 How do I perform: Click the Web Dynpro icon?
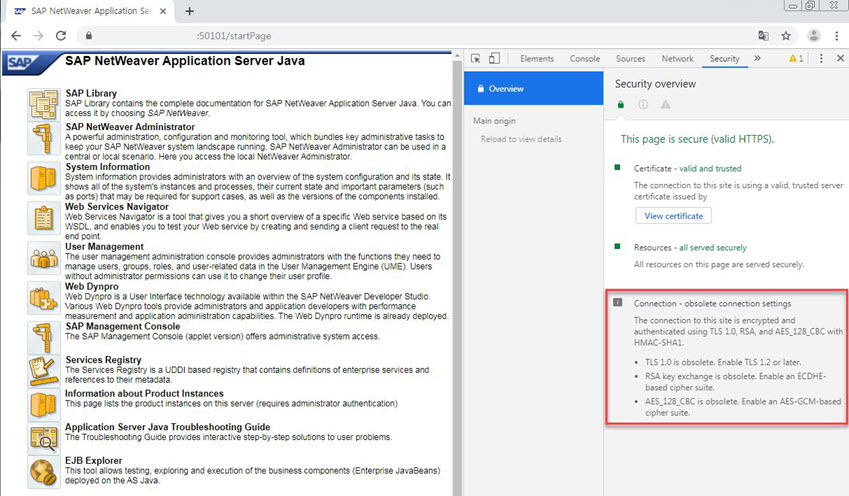(43, 298)
